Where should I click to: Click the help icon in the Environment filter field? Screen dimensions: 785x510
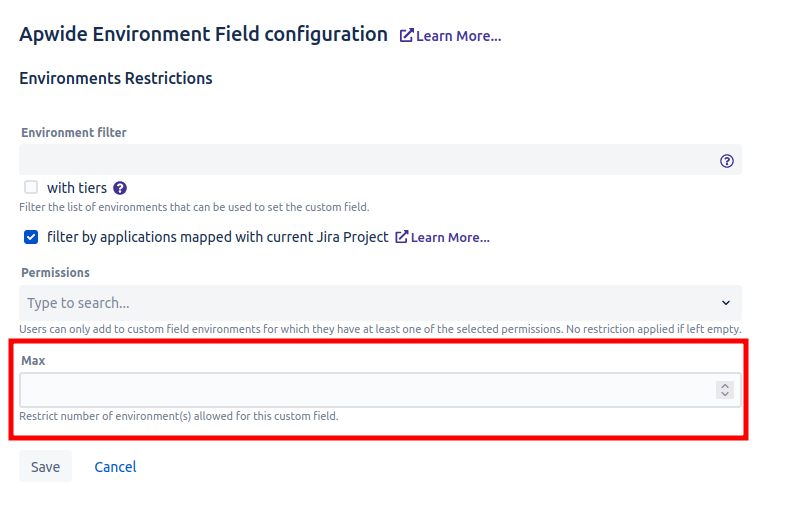coord(727,161)
